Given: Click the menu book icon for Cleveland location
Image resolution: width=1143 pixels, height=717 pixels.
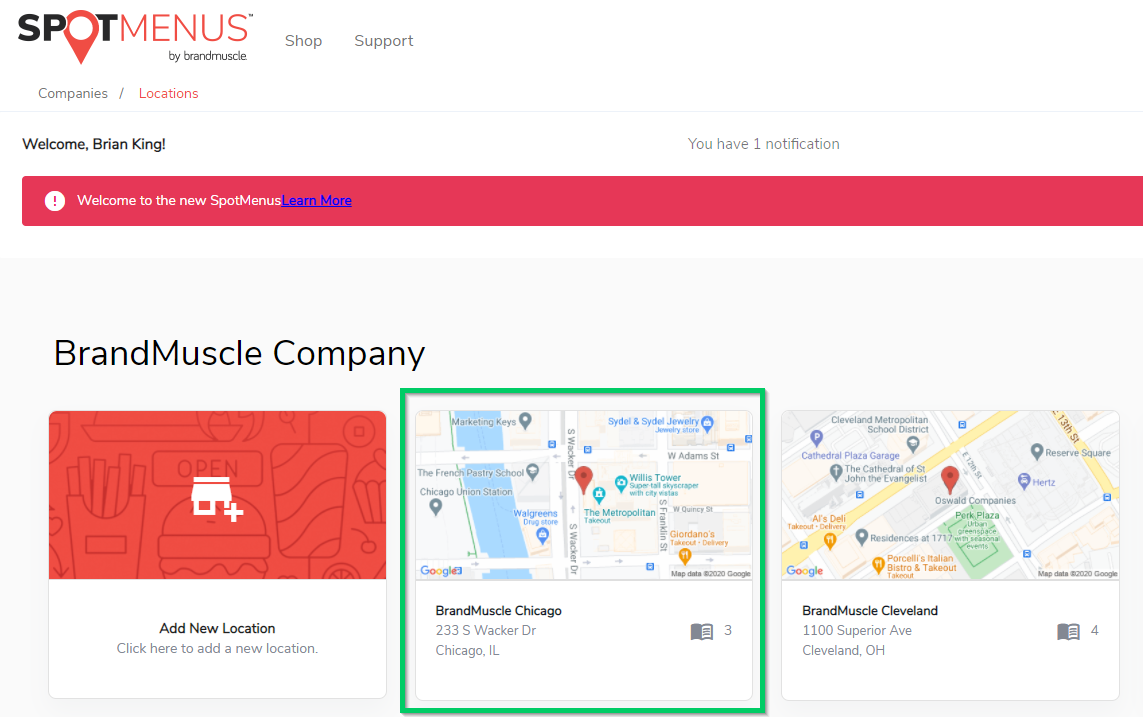Looking at the screenshot, I should 1068,631.
